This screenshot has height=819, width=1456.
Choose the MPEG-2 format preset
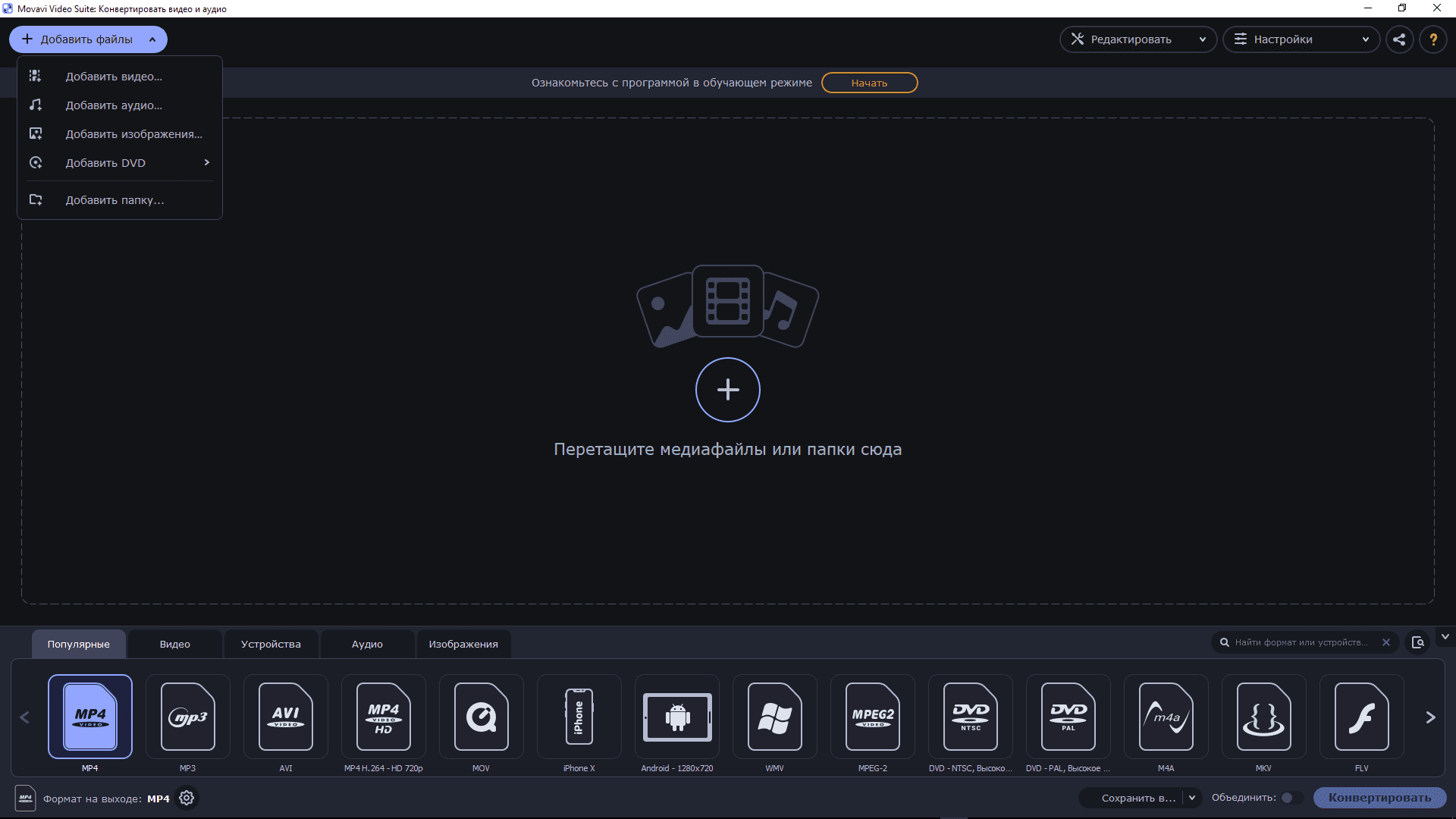(x=873, y=717)
